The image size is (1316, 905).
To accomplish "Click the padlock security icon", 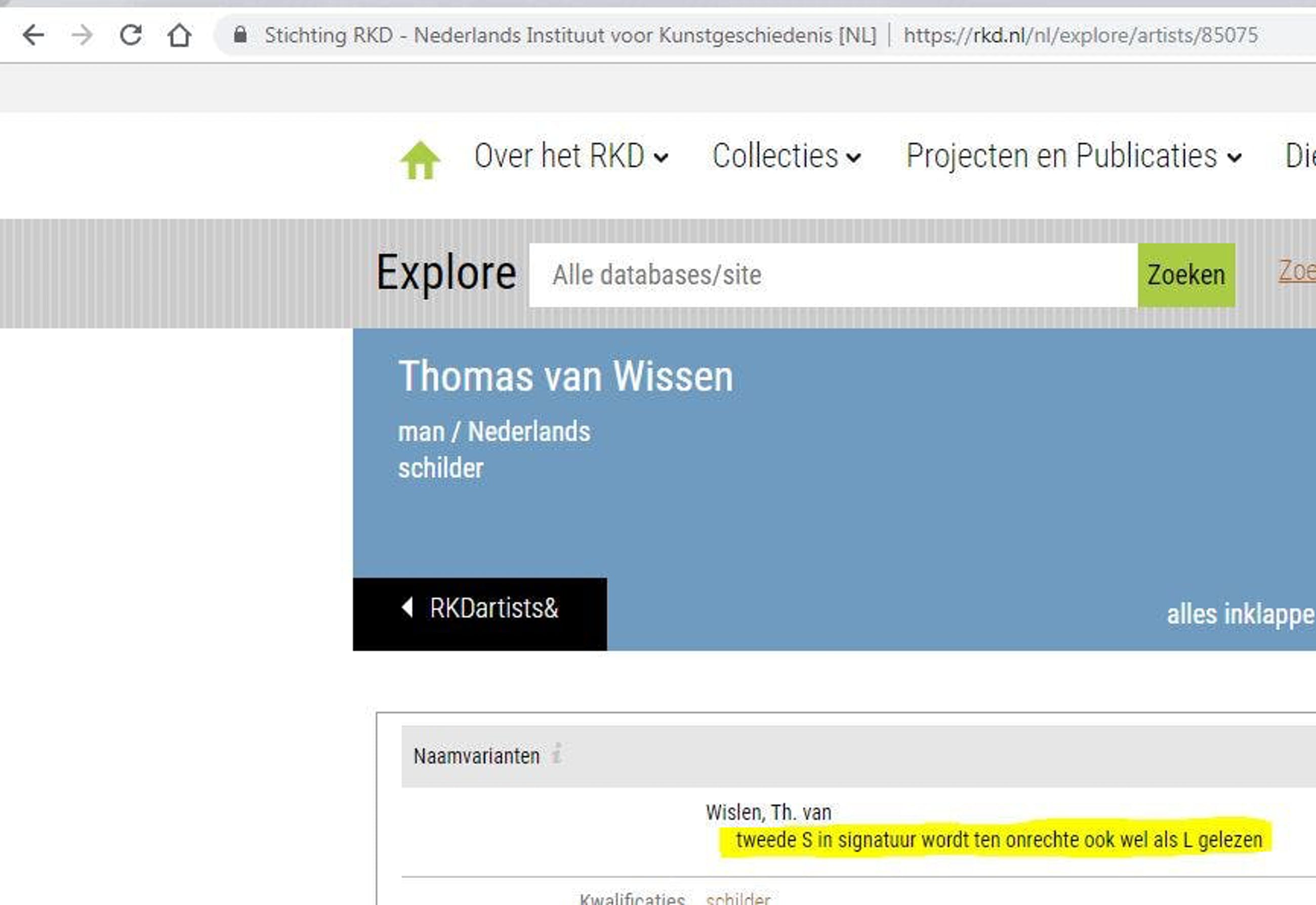I will [240, 35].
